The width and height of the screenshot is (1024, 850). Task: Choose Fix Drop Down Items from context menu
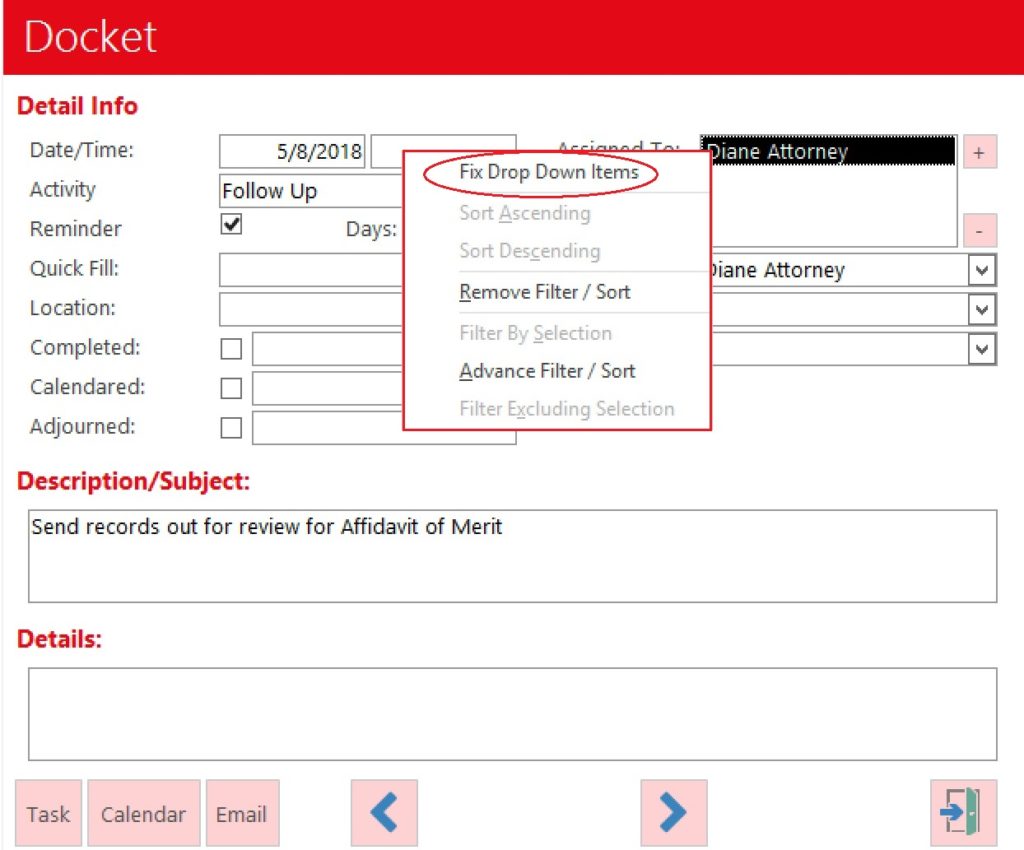[549, 172]
